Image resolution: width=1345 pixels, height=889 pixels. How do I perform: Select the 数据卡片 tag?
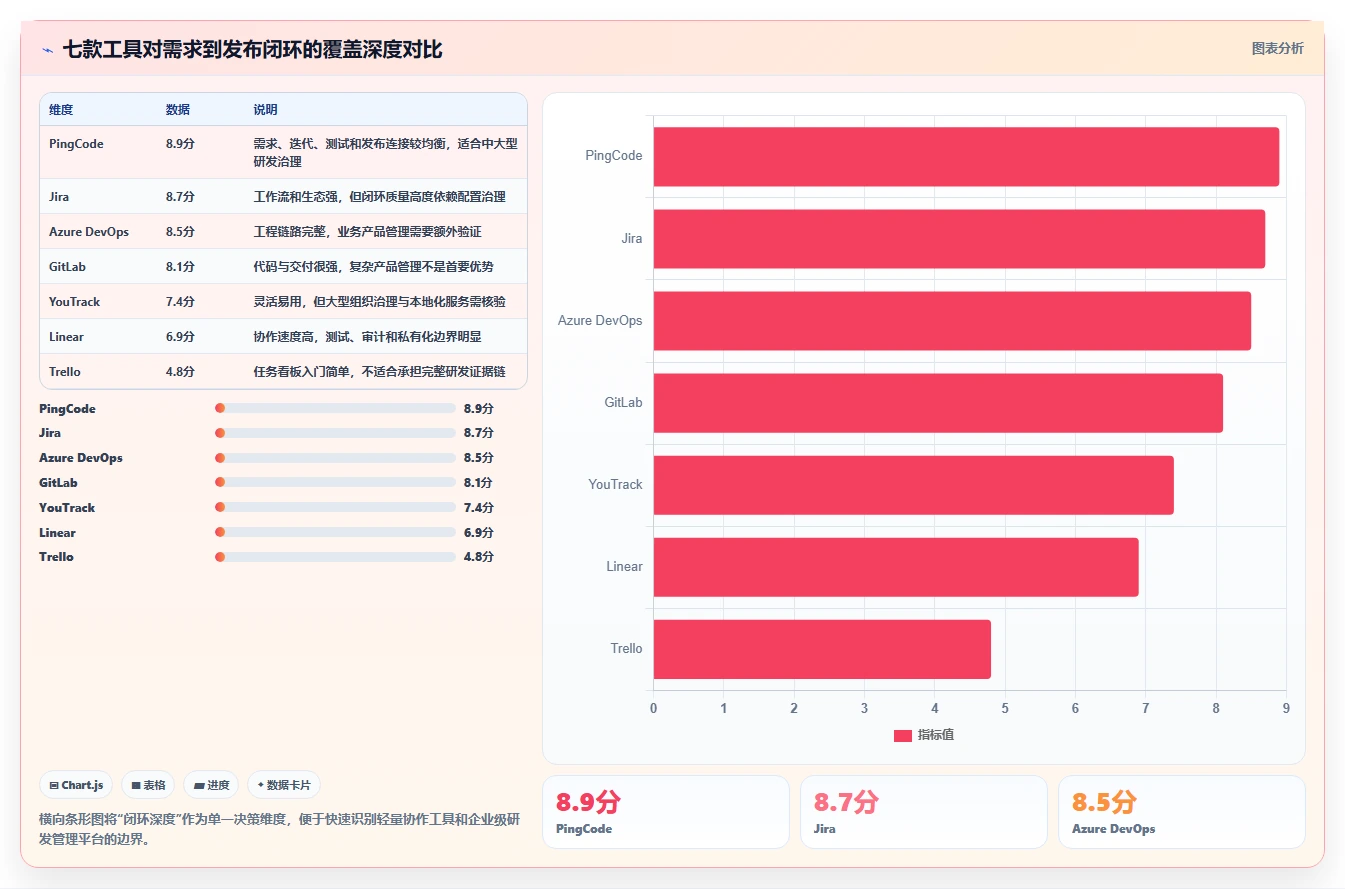pyautogui.click(x=284, y=785)
